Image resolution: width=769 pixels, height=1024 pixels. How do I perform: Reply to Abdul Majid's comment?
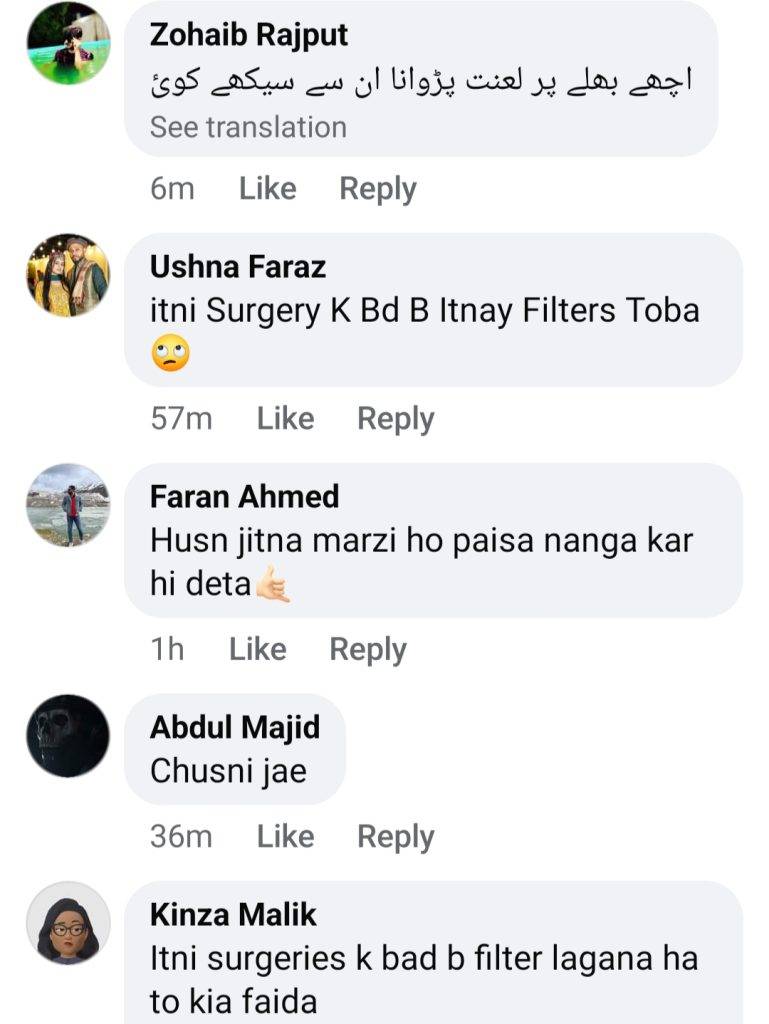coord(396,837)
